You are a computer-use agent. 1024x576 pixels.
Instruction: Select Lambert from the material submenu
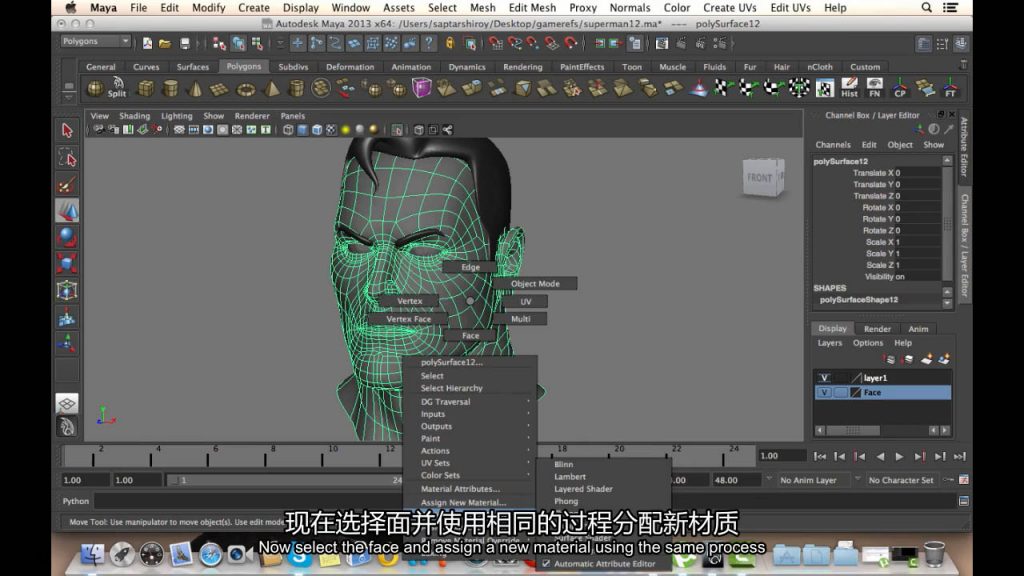[569, 477]
